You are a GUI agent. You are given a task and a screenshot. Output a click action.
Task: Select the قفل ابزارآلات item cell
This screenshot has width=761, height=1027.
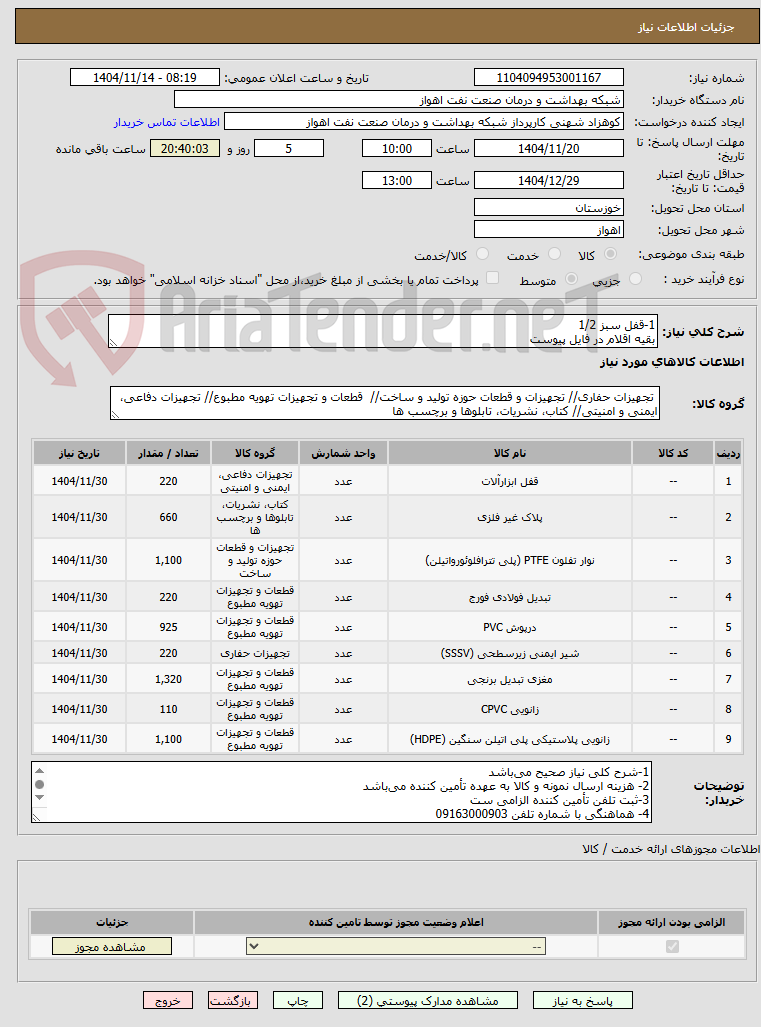coord(510,481)
